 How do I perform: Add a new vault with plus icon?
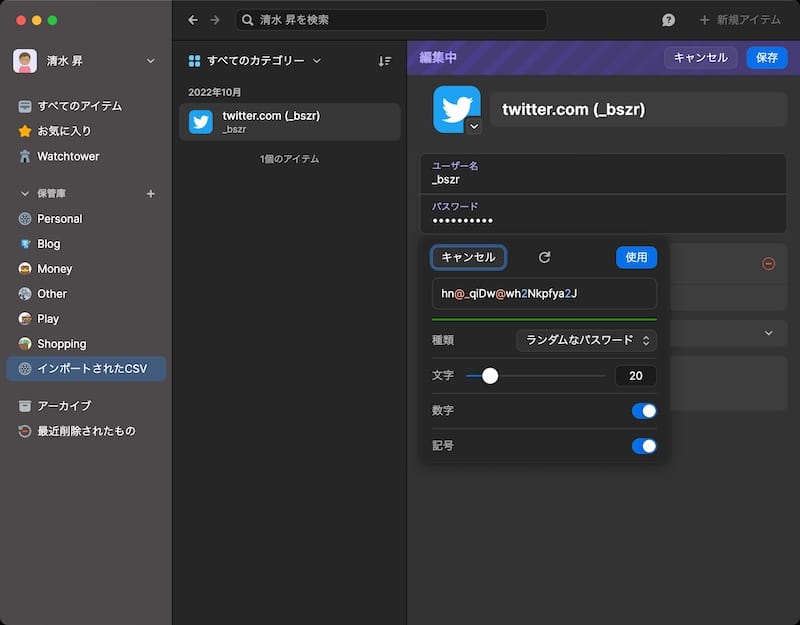click(151, 194)
